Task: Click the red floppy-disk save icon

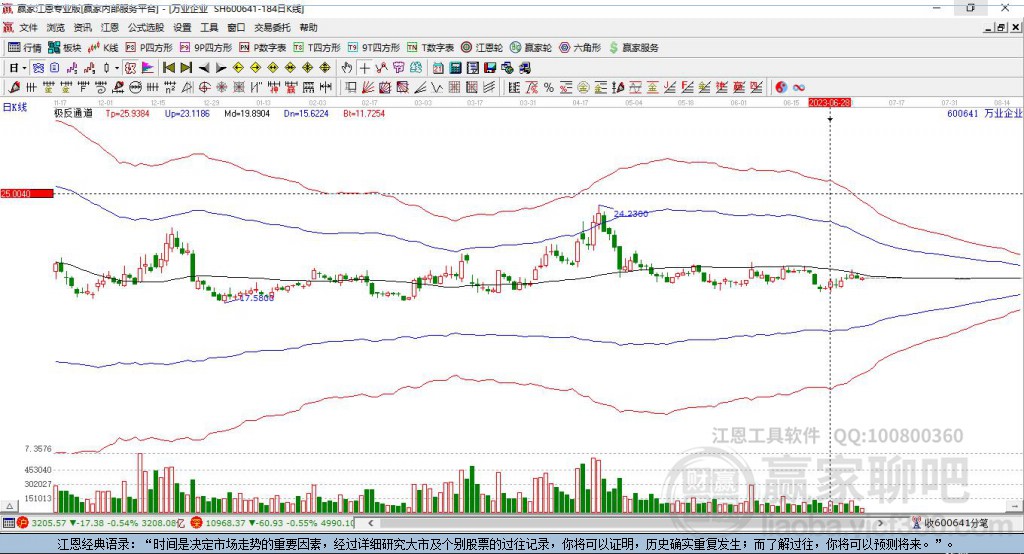Action: [x=490, y=68]
